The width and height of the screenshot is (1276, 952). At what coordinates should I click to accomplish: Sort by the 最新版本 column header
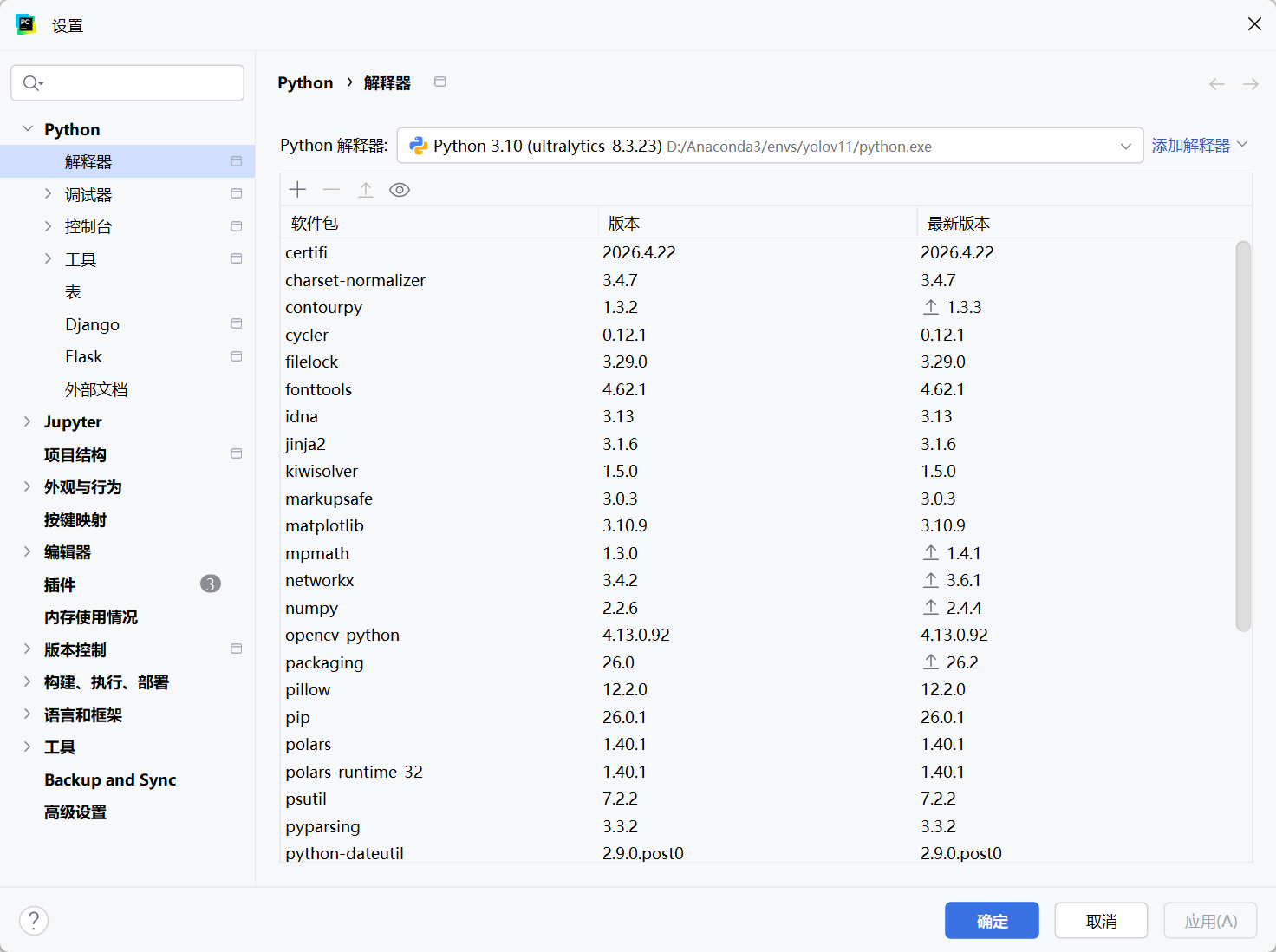coord(1076,223)
